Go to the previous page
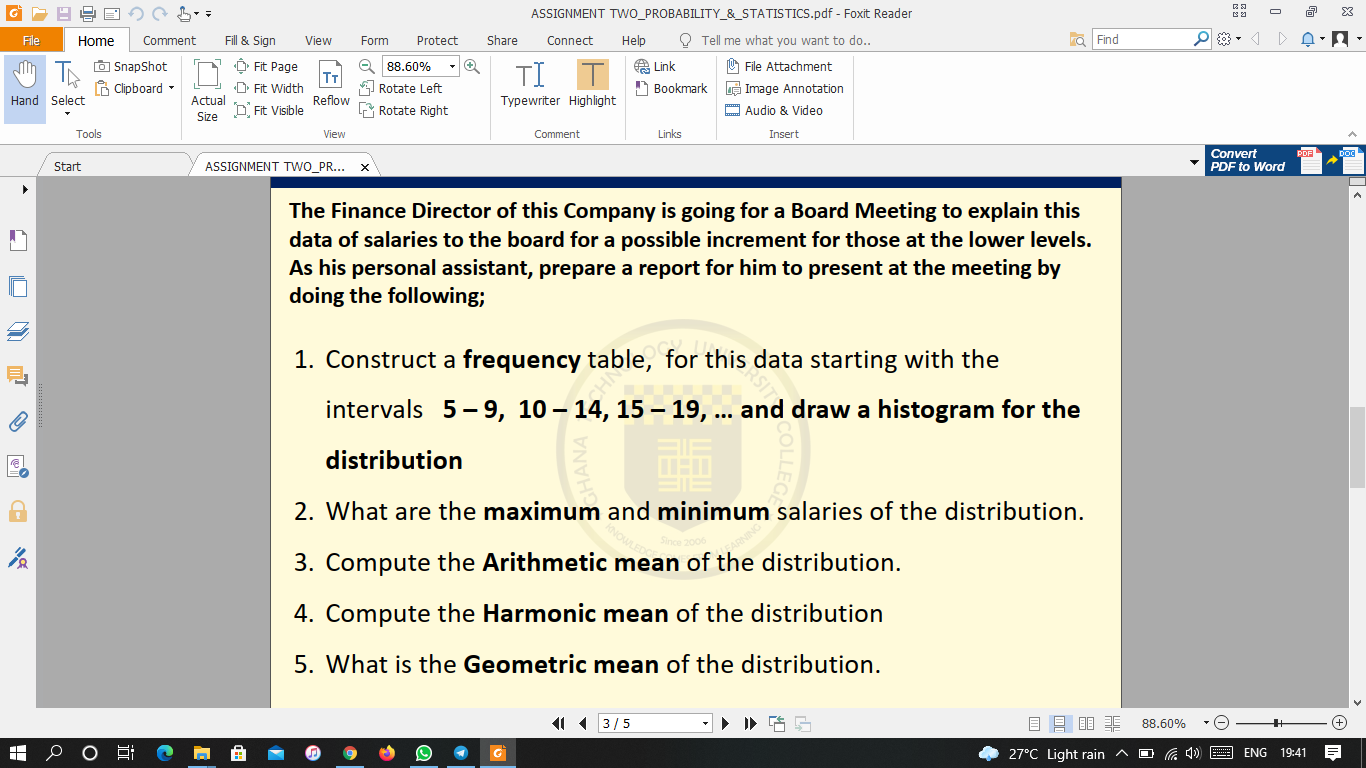Image resolution: width=1366 pixels, height=768 pixels. (x=582, y=723)
